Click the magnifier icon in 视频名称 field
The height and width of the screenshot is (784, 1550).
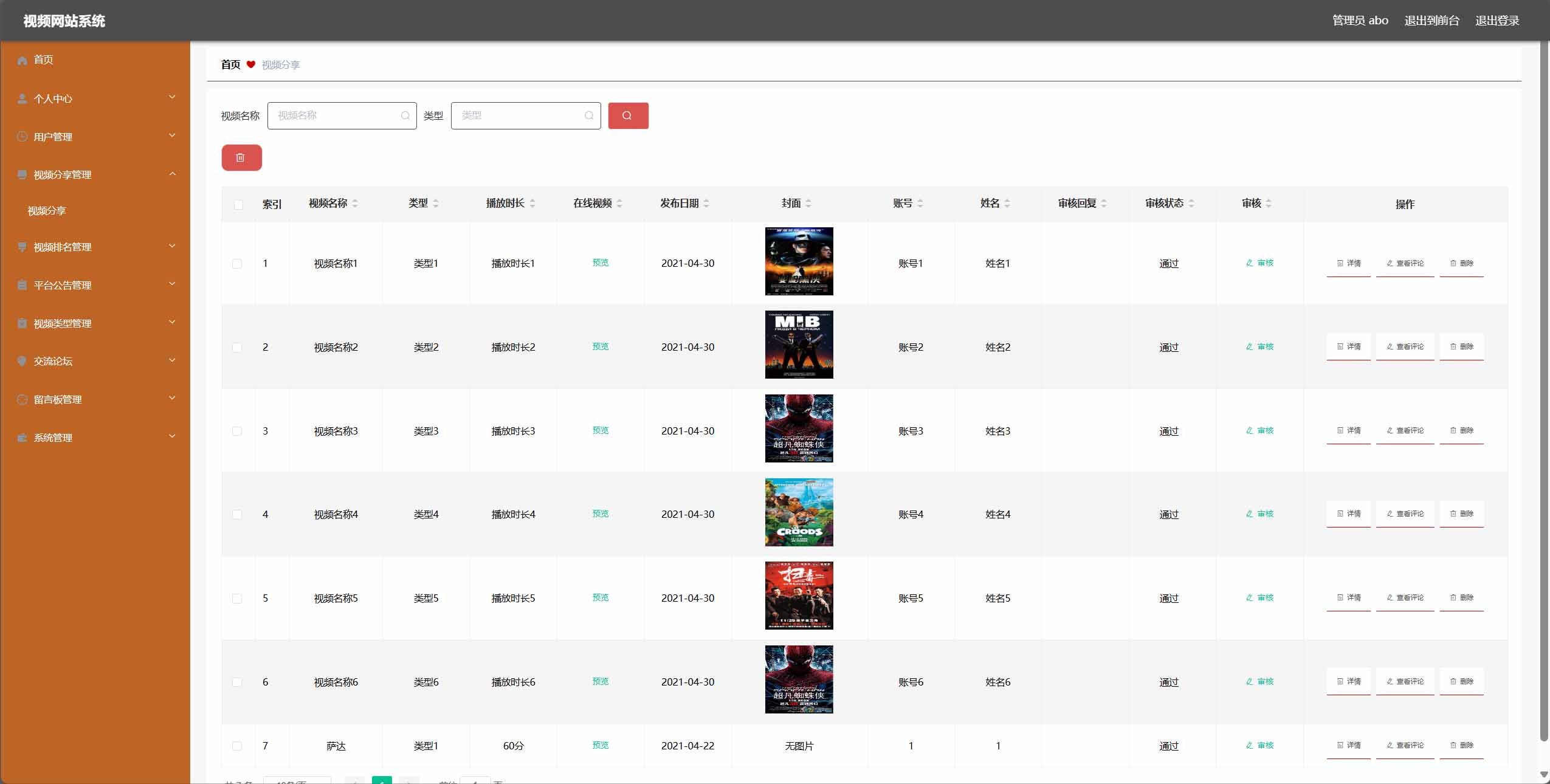[405, 115]
